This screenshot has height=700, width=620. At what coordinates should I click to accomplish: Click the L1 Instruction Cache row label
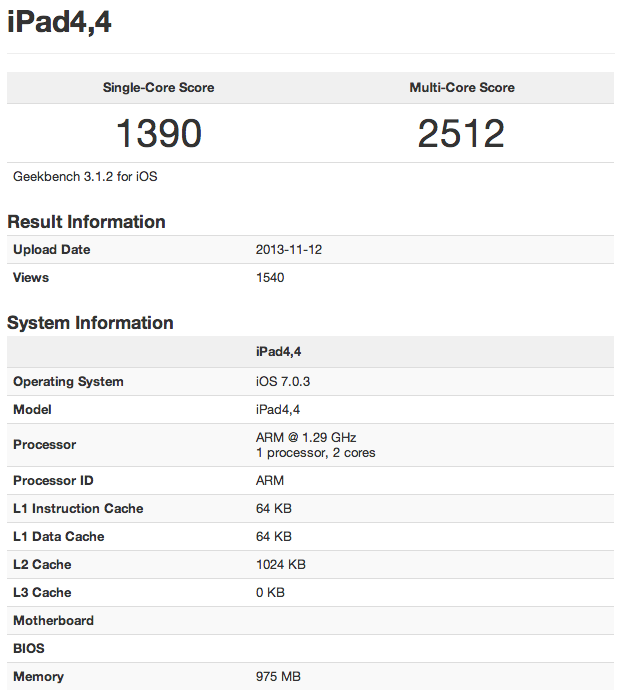[x=79, y=508]
